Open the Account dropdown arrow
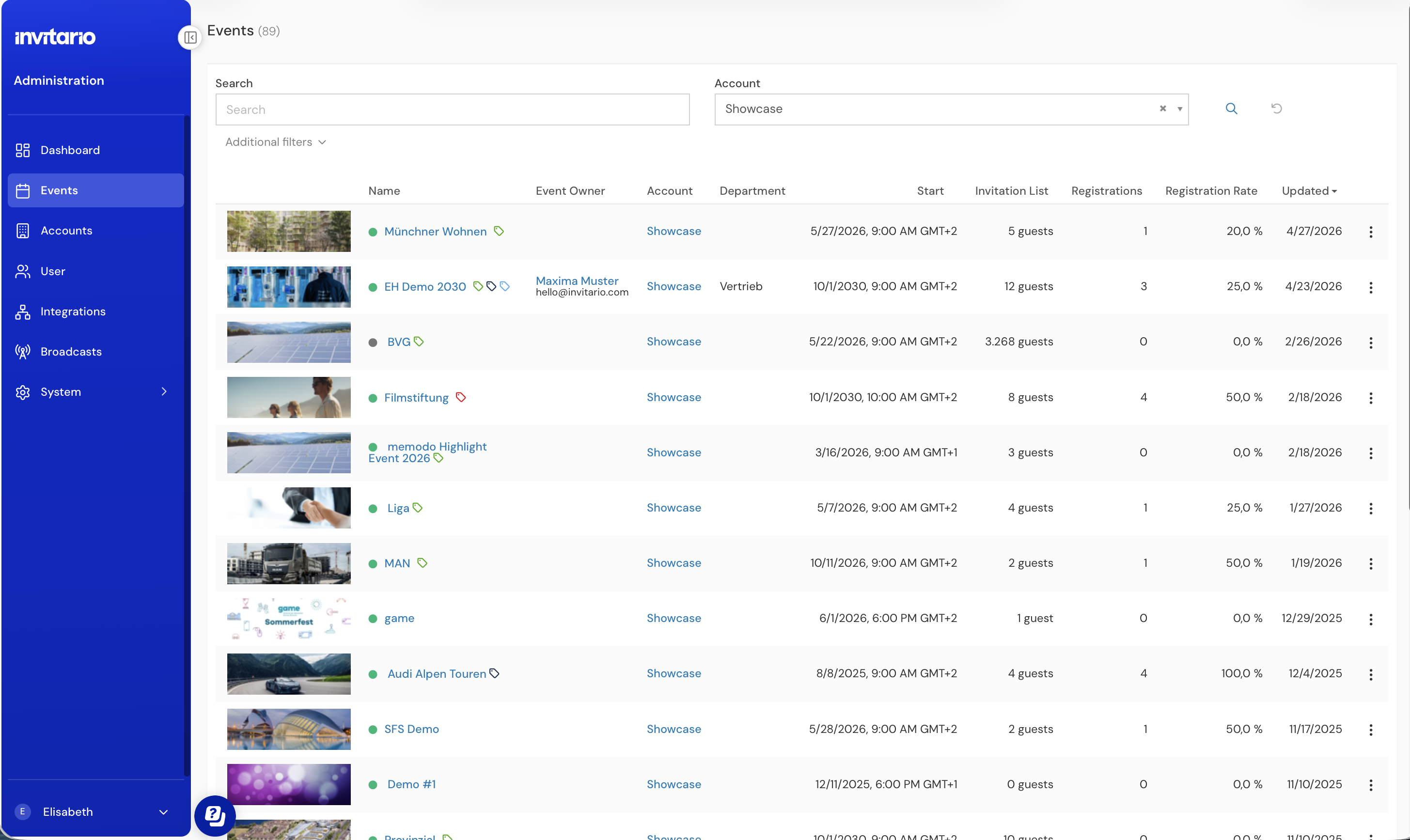1410x840 pixels. point(1180,109)
